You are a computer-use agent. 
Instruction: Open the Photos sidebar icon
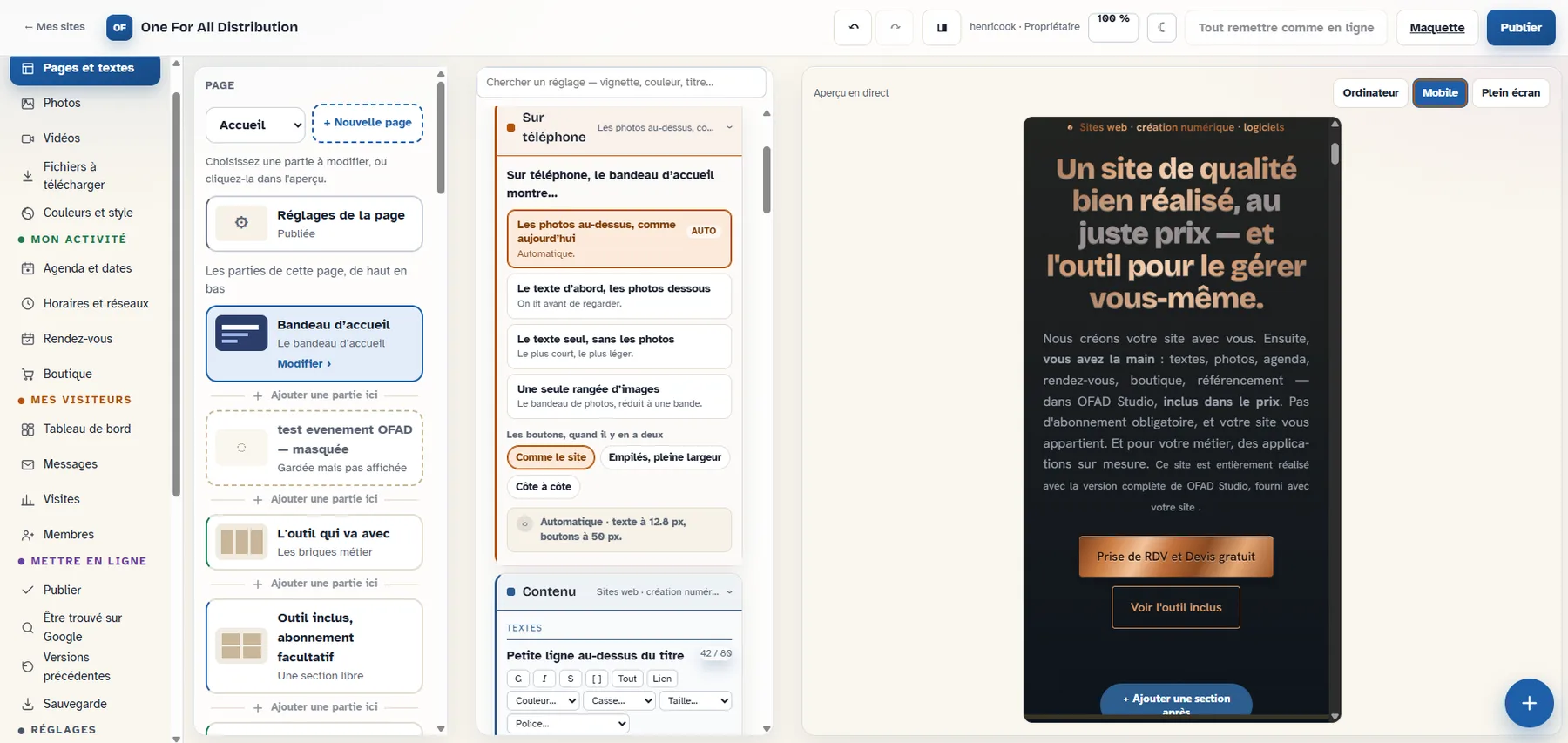[28, 103]
